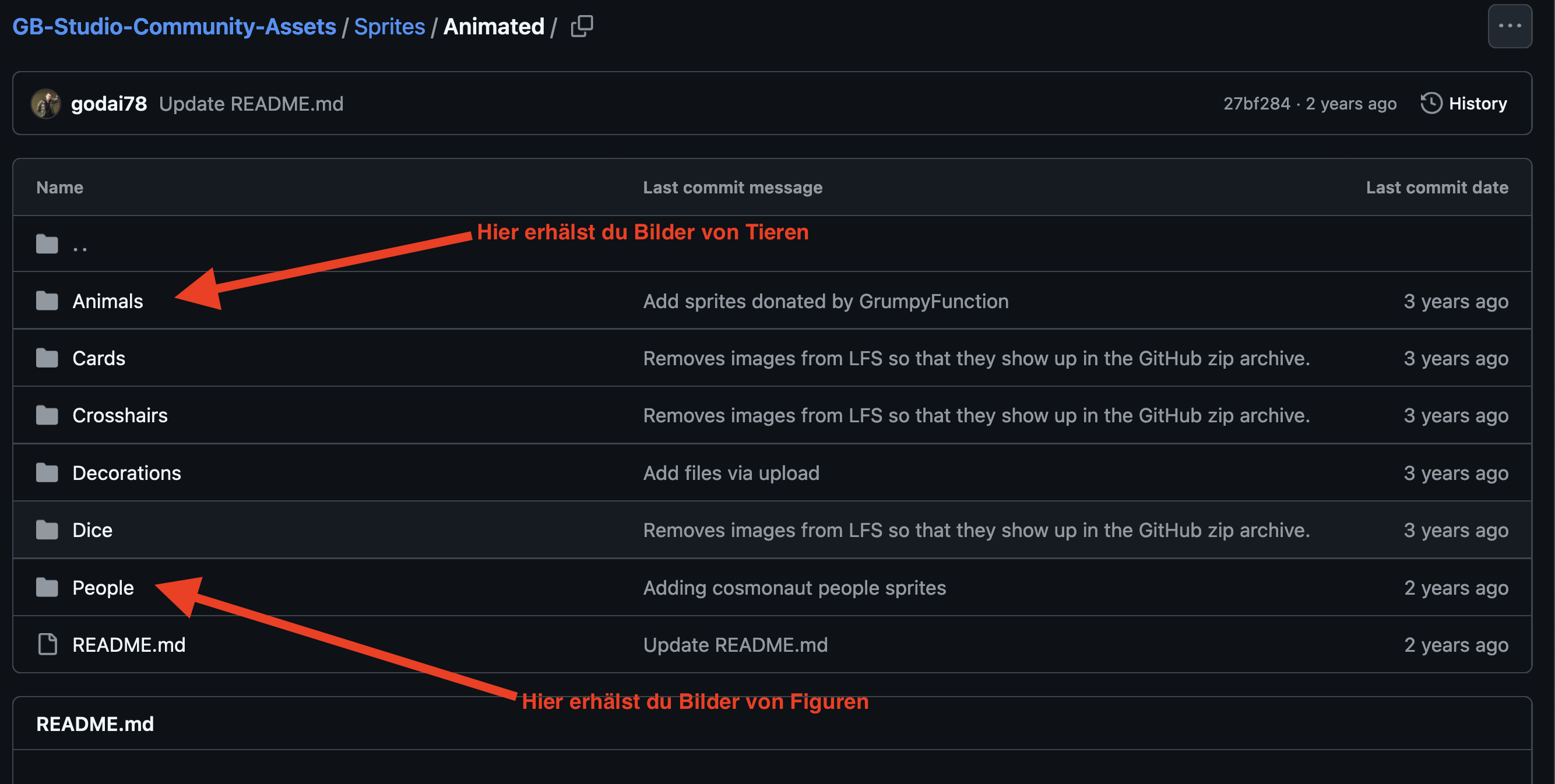Open the "Add files via upload" commit
This screenshot has width=1555, height=784.
tap(731, 473)
